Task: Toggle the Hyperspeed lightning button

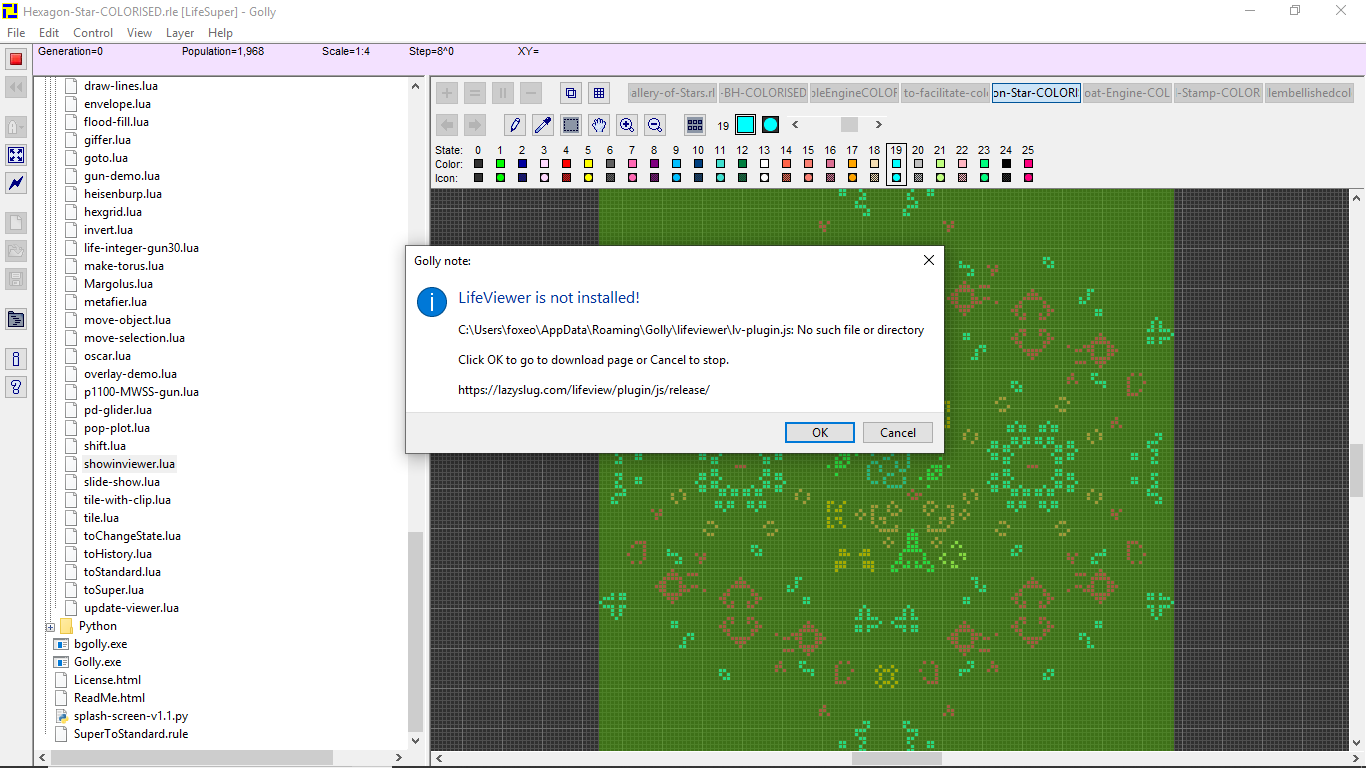Action: [x=16, y=183]
